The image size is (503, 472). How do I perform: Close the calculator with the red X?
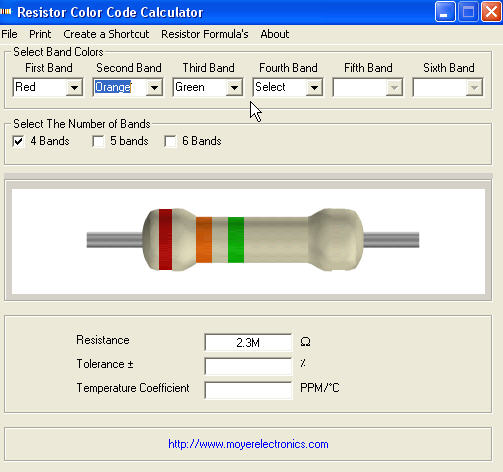pos(491,12)
